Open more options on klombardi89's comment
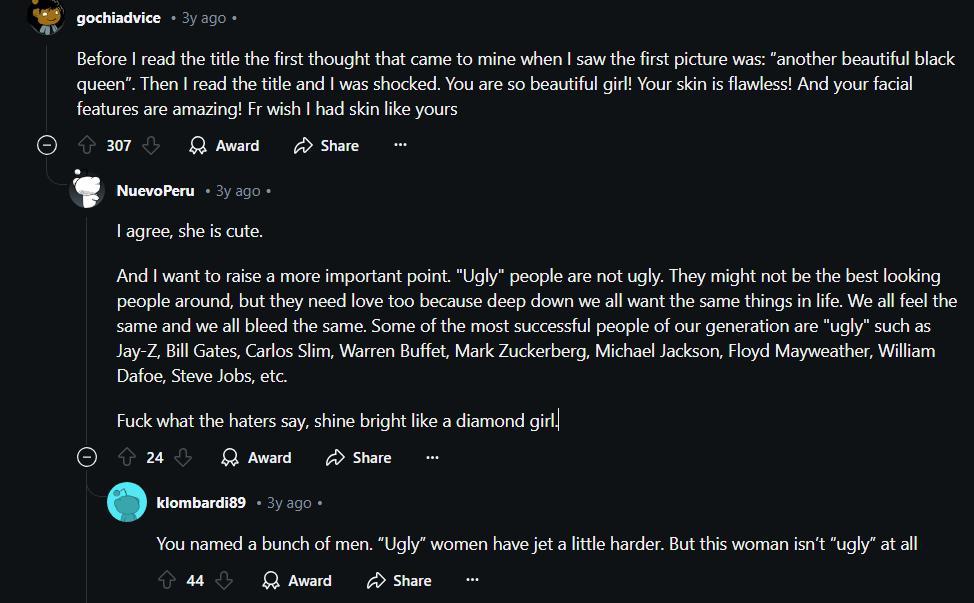The width and height of the screenshot is (974, 603). (x=472, y=581)
